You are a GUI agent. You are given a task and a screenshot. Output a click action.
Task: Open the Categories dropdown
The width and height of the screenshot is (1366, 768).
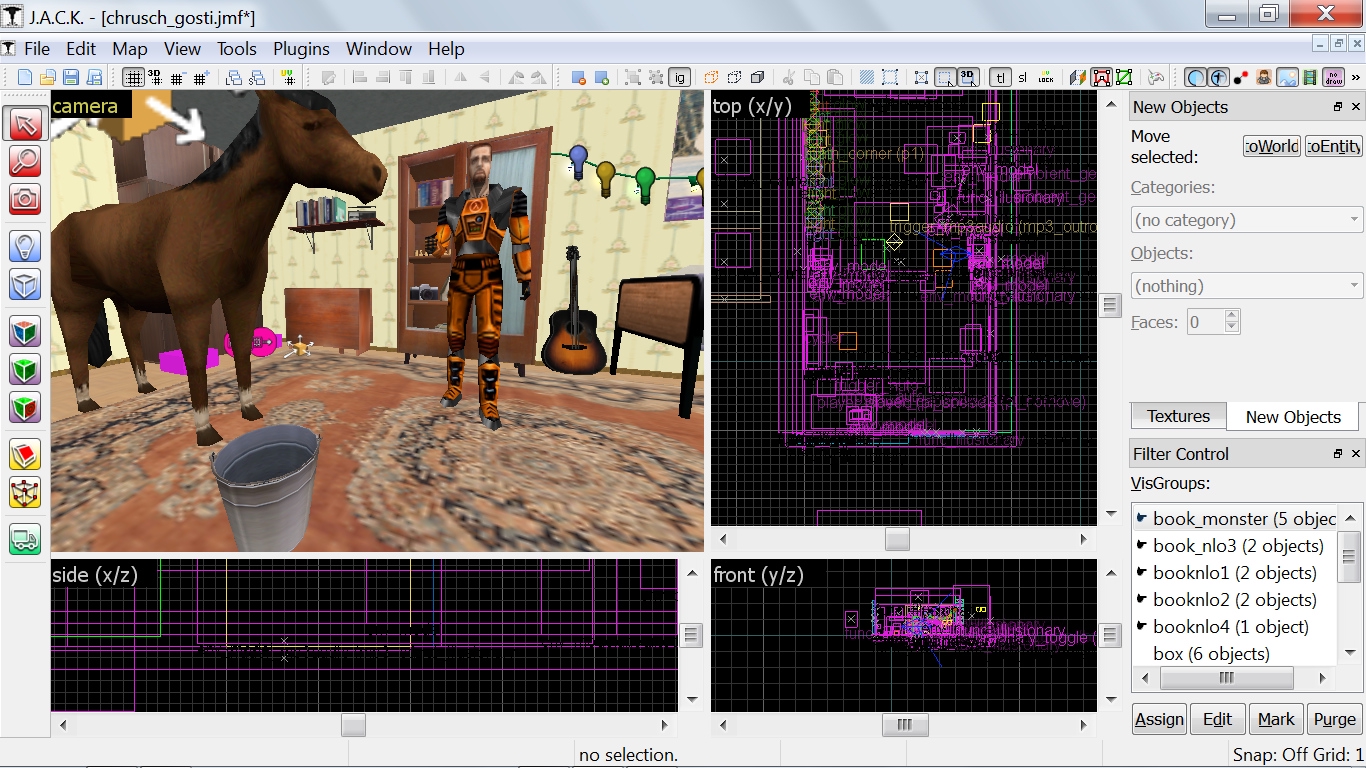point(1247,220)
